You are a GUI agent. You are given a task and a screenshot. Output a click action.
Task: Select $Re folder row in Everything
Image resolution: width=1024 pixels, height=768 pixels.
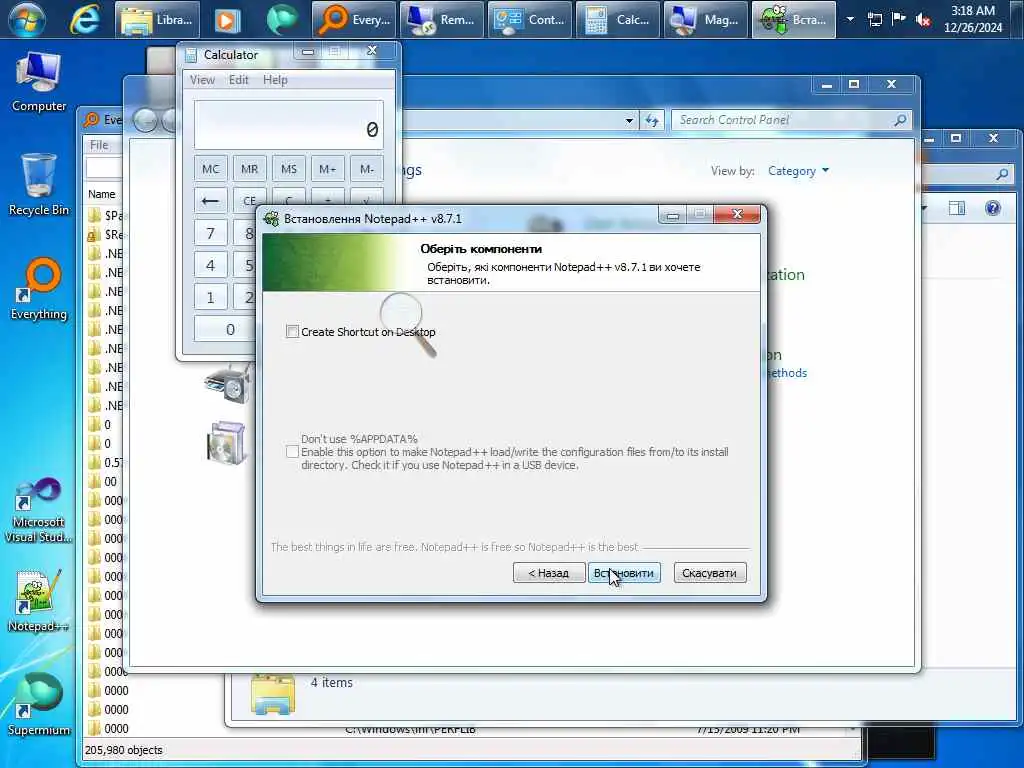tap(106, 234)
